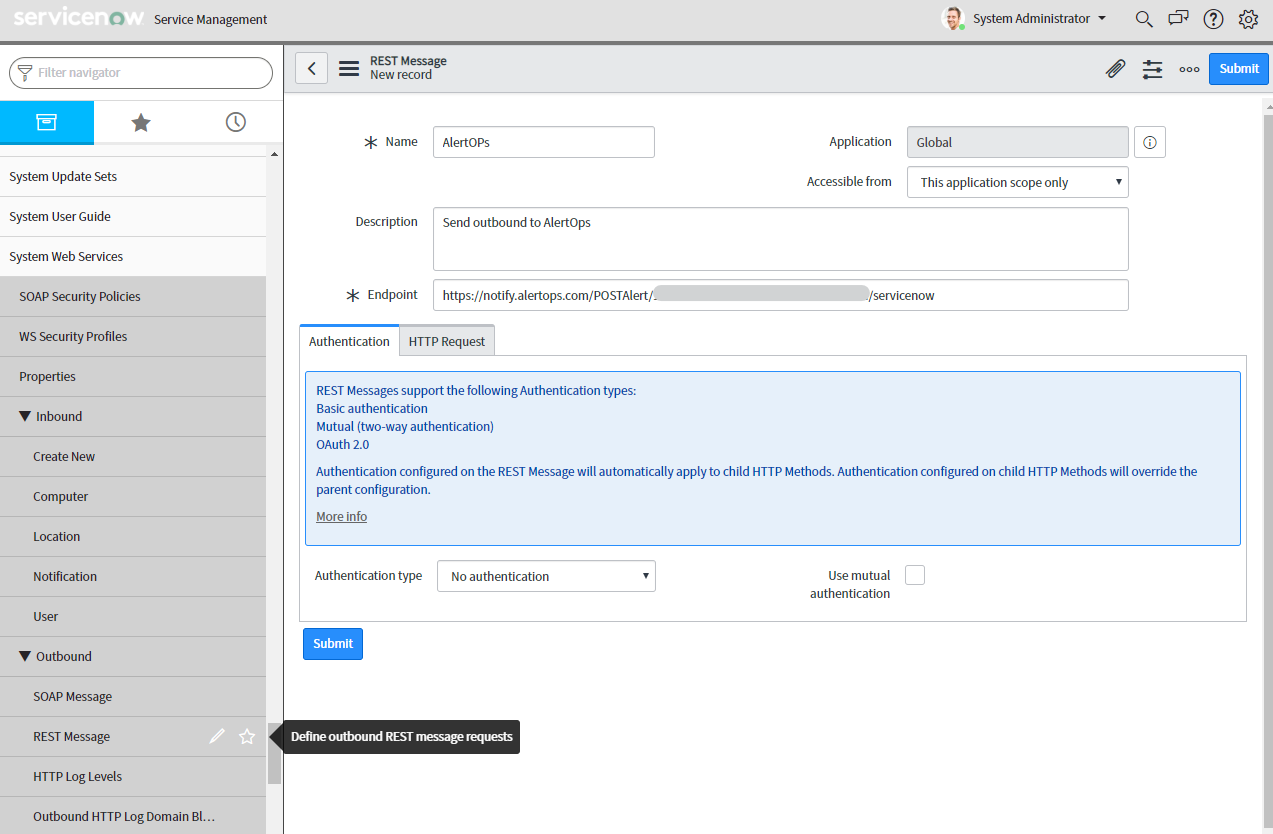Follow the More info link
1273x834 pixels.
point(341,517)
